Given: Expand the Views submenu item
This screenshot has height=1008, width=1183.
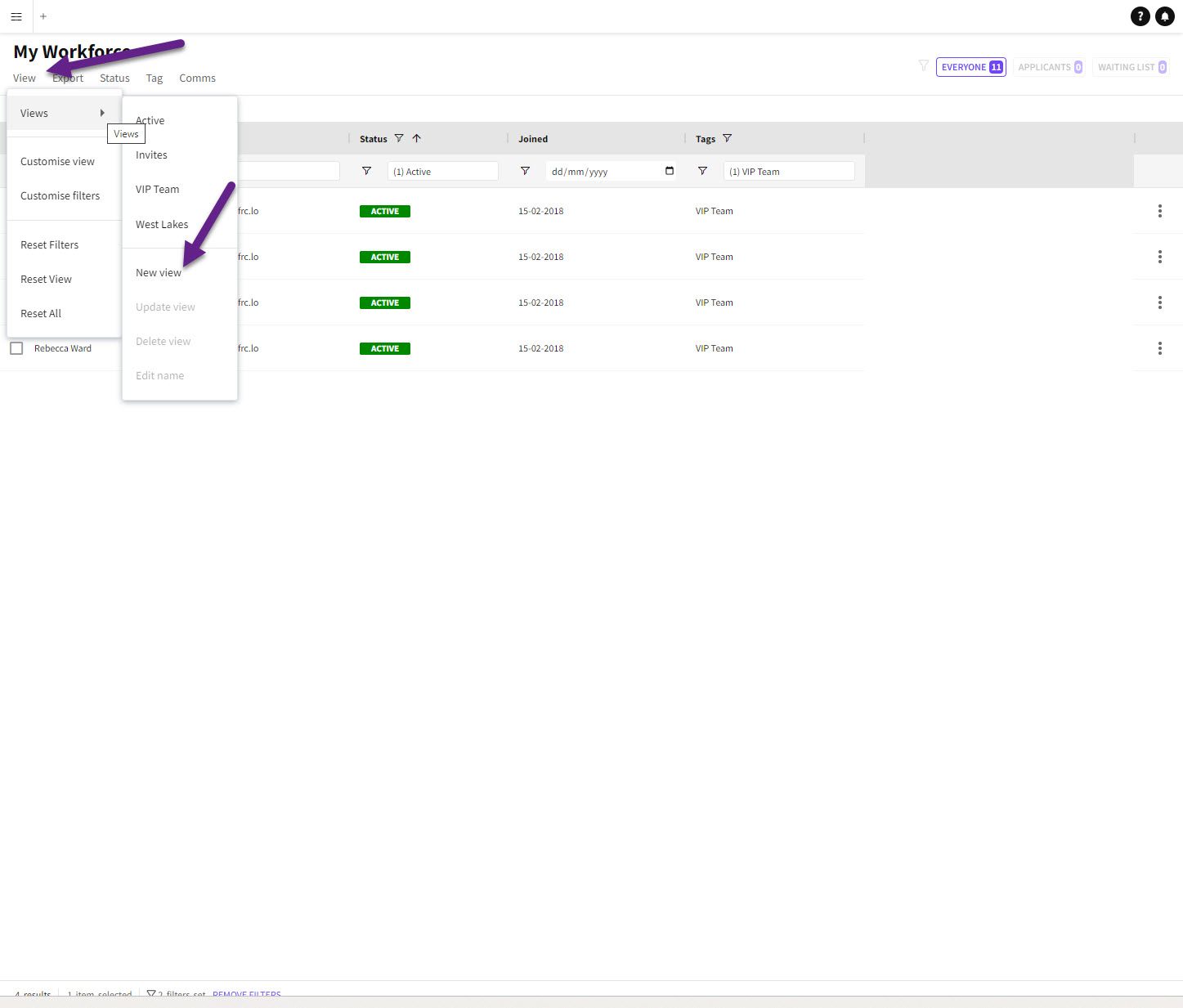Looking at the screenshot, I should (64, 113).
